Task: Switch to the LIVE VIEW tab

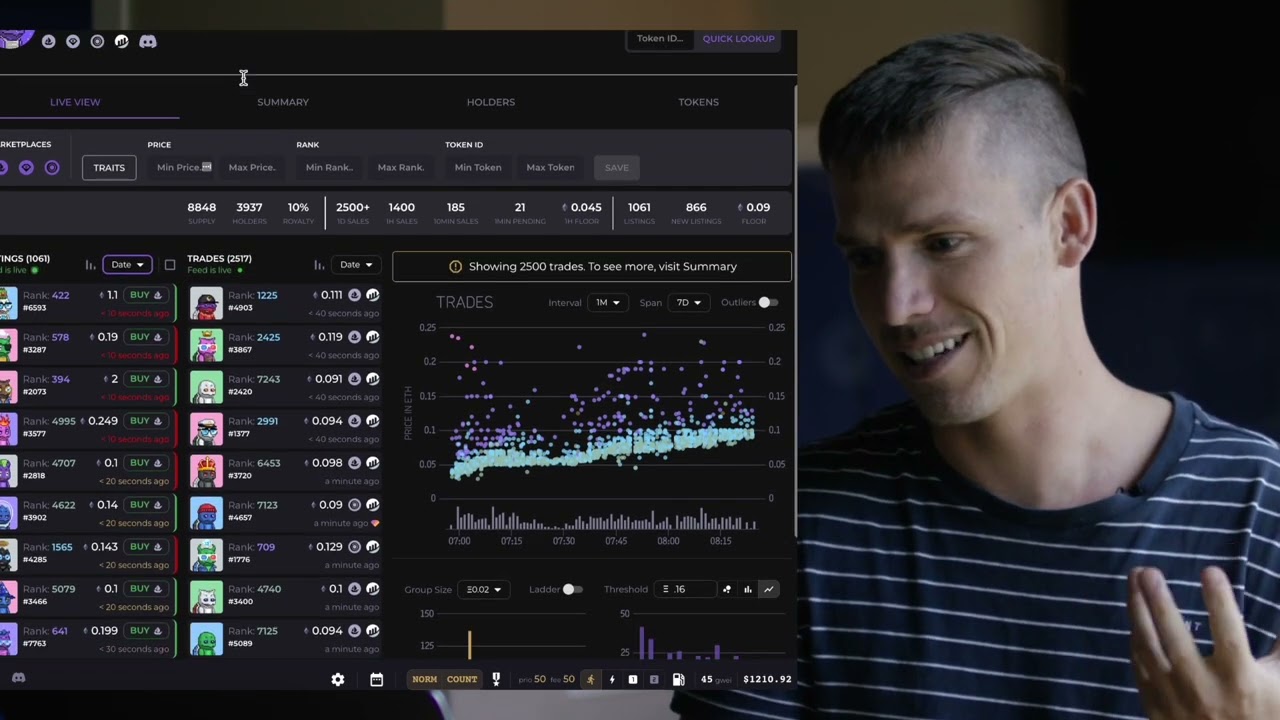Action: (75, 102)
